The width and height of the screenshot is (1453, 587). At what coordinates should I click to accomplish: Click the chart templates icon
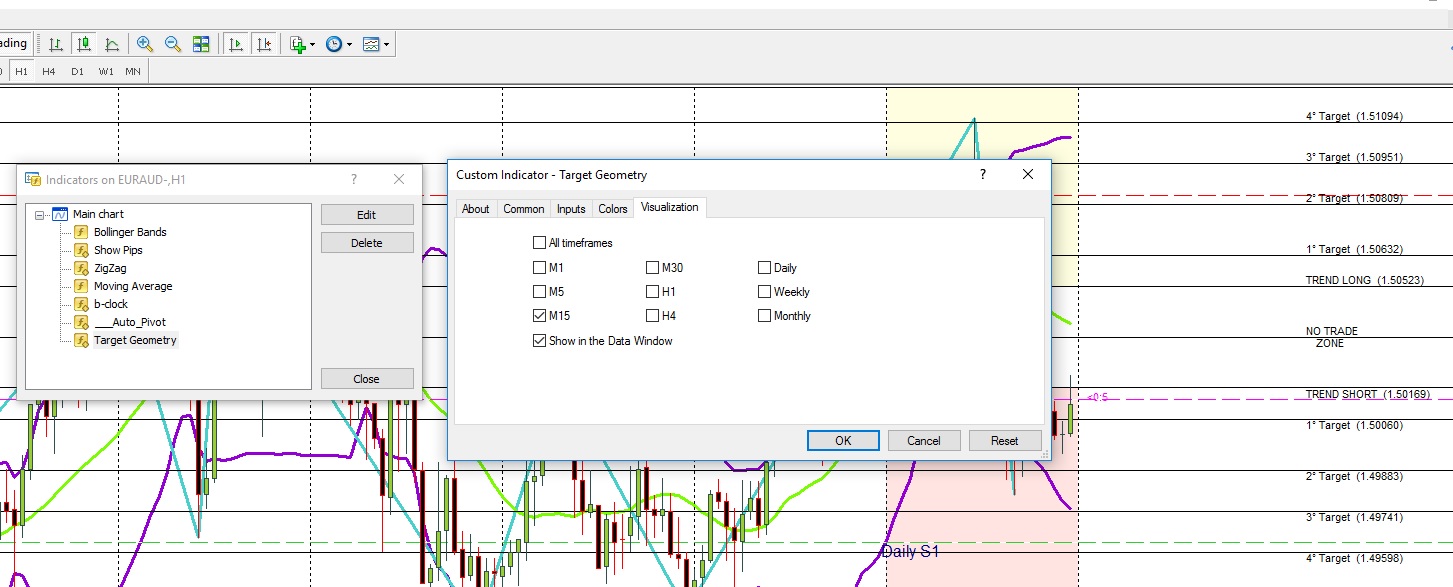click(x=371, y=44)
